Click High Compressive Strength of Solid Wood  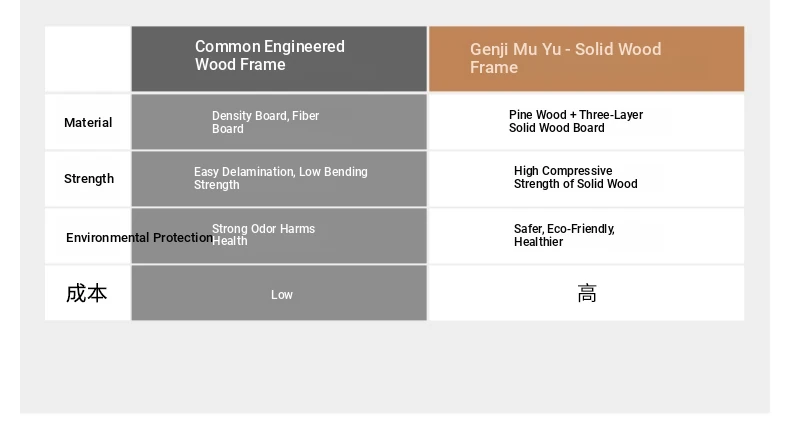575,177
